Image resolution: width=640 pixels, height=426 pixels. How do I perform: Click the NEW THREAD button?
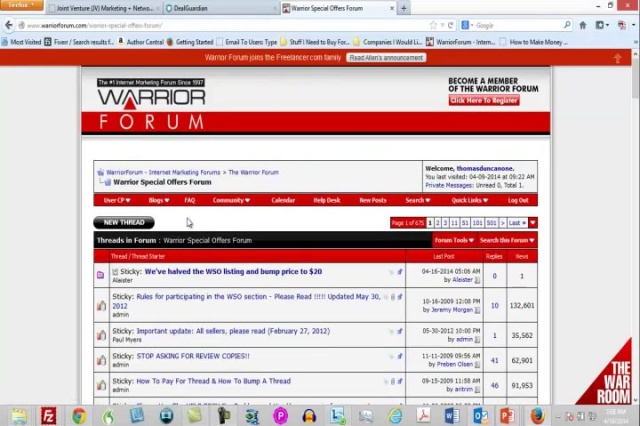[124, 222]
